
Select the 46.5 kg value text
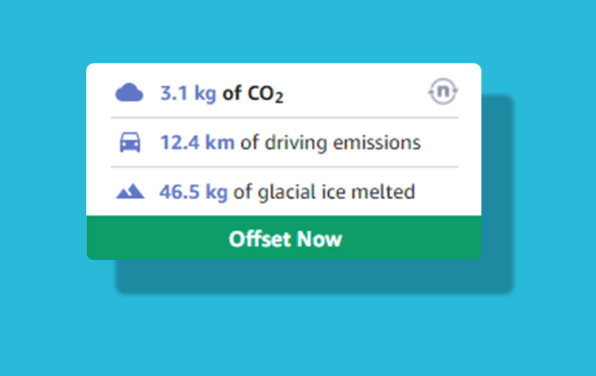point(193,192)
